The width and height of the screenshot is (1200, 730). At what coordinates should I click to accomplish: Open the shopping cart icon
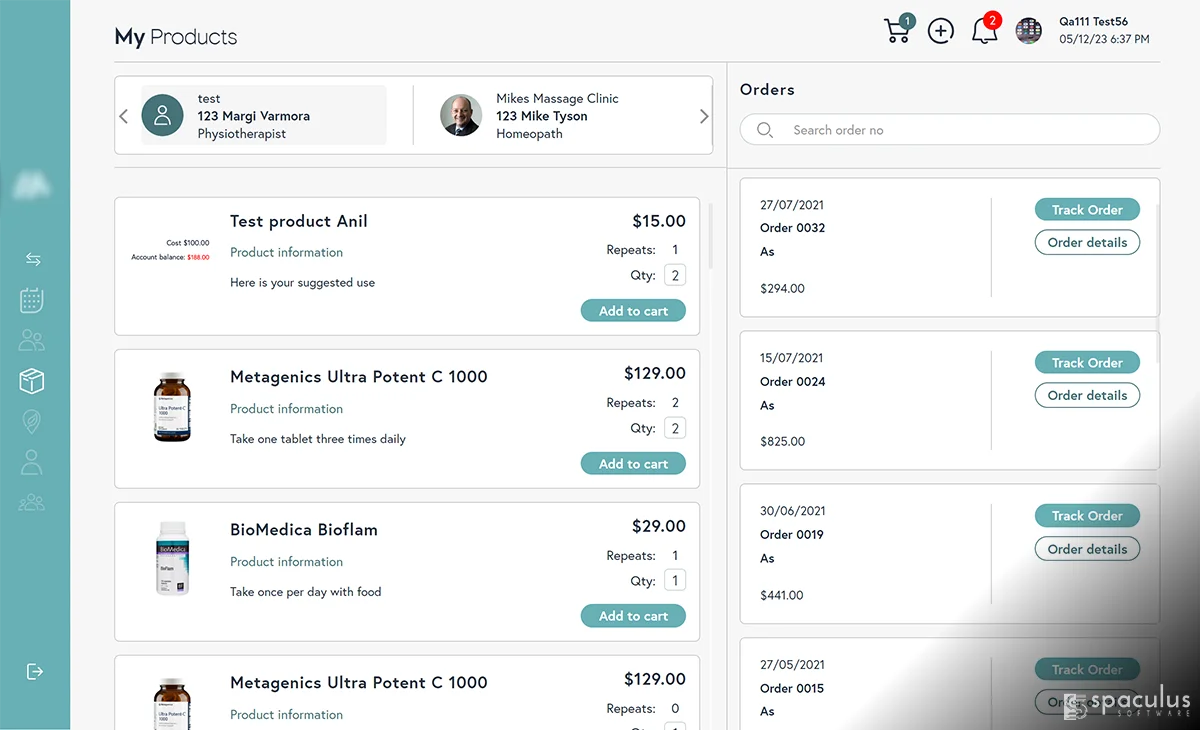tap(898, 29)
